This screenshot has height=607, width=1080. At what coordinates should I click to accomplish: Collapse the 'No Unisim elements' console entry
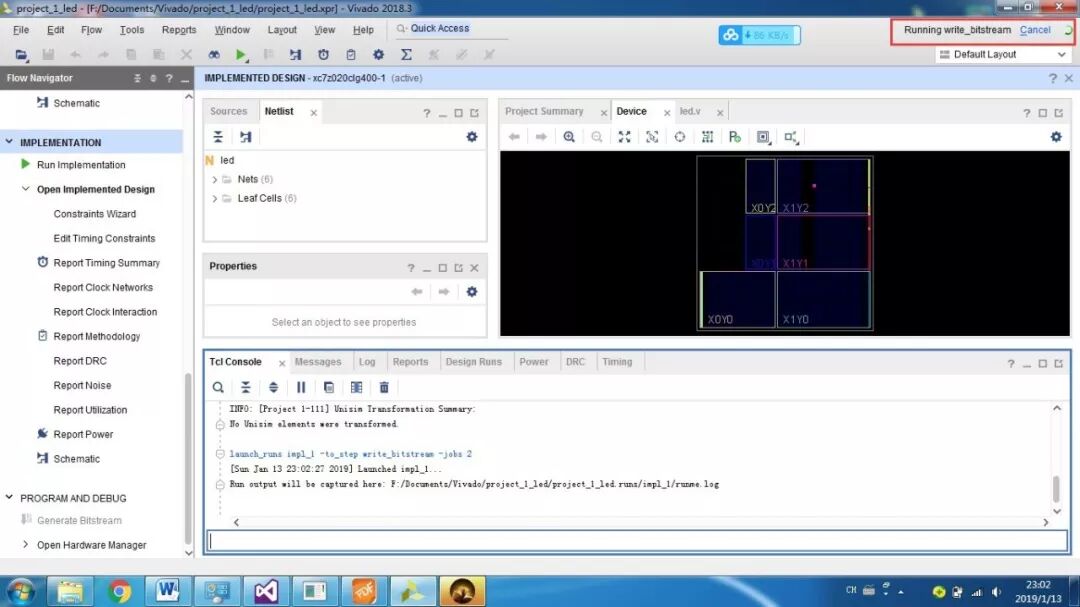coord(220,424)
